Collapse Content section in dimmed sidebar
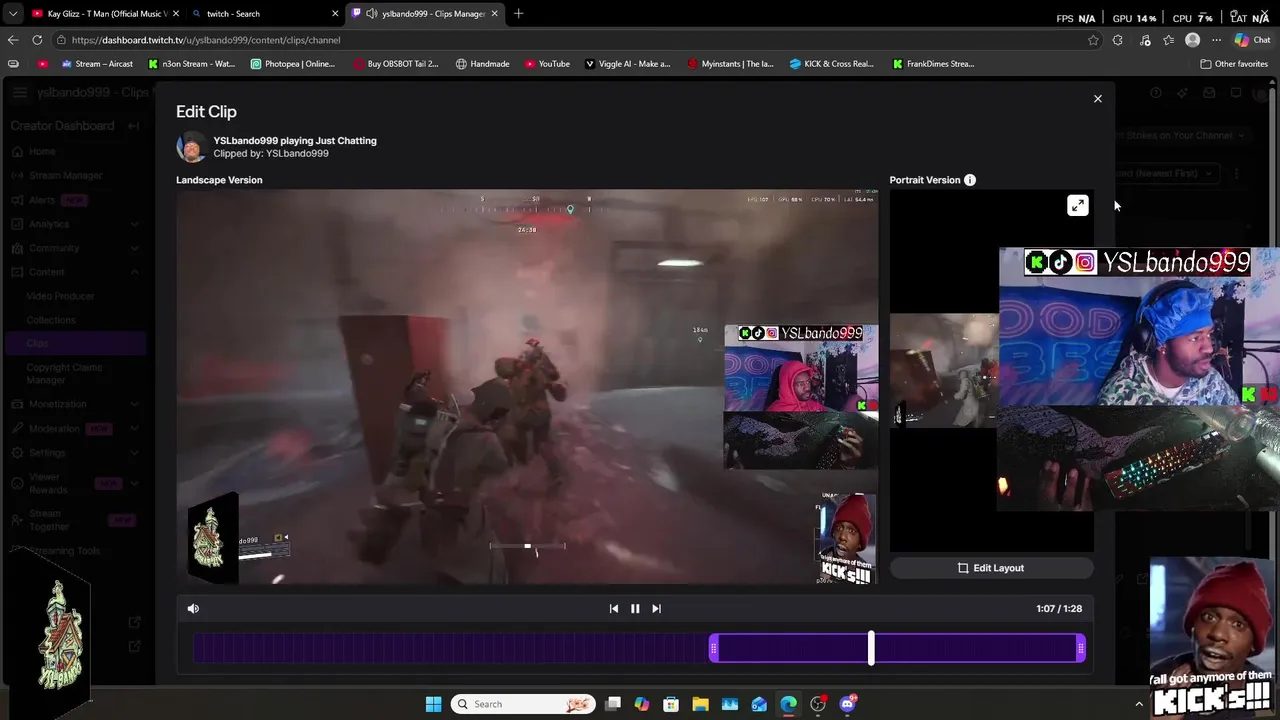Screen dimensions: 1280x720 click(x=134, y=272)
